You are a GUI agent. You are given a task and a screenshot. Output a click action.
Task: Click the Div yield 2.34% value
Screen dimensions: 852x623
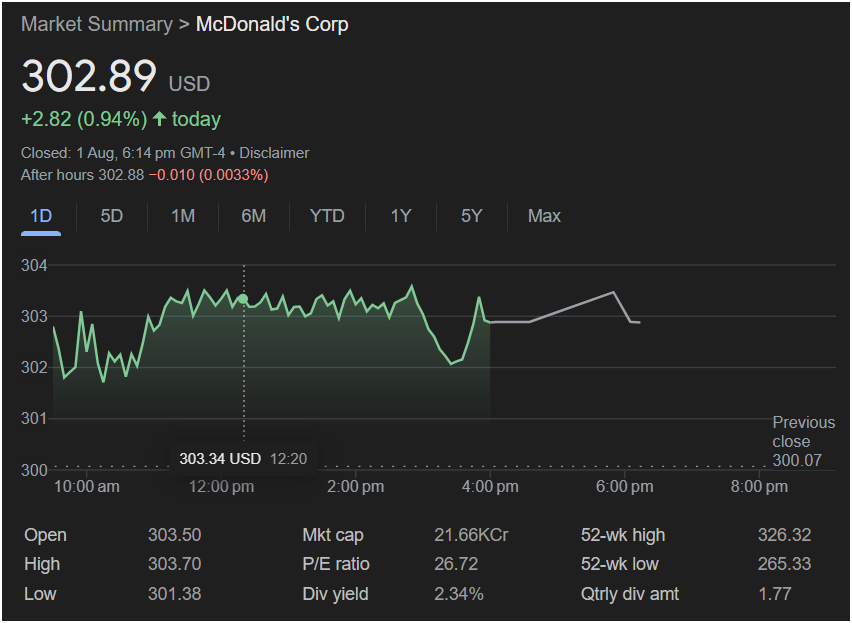459,594
